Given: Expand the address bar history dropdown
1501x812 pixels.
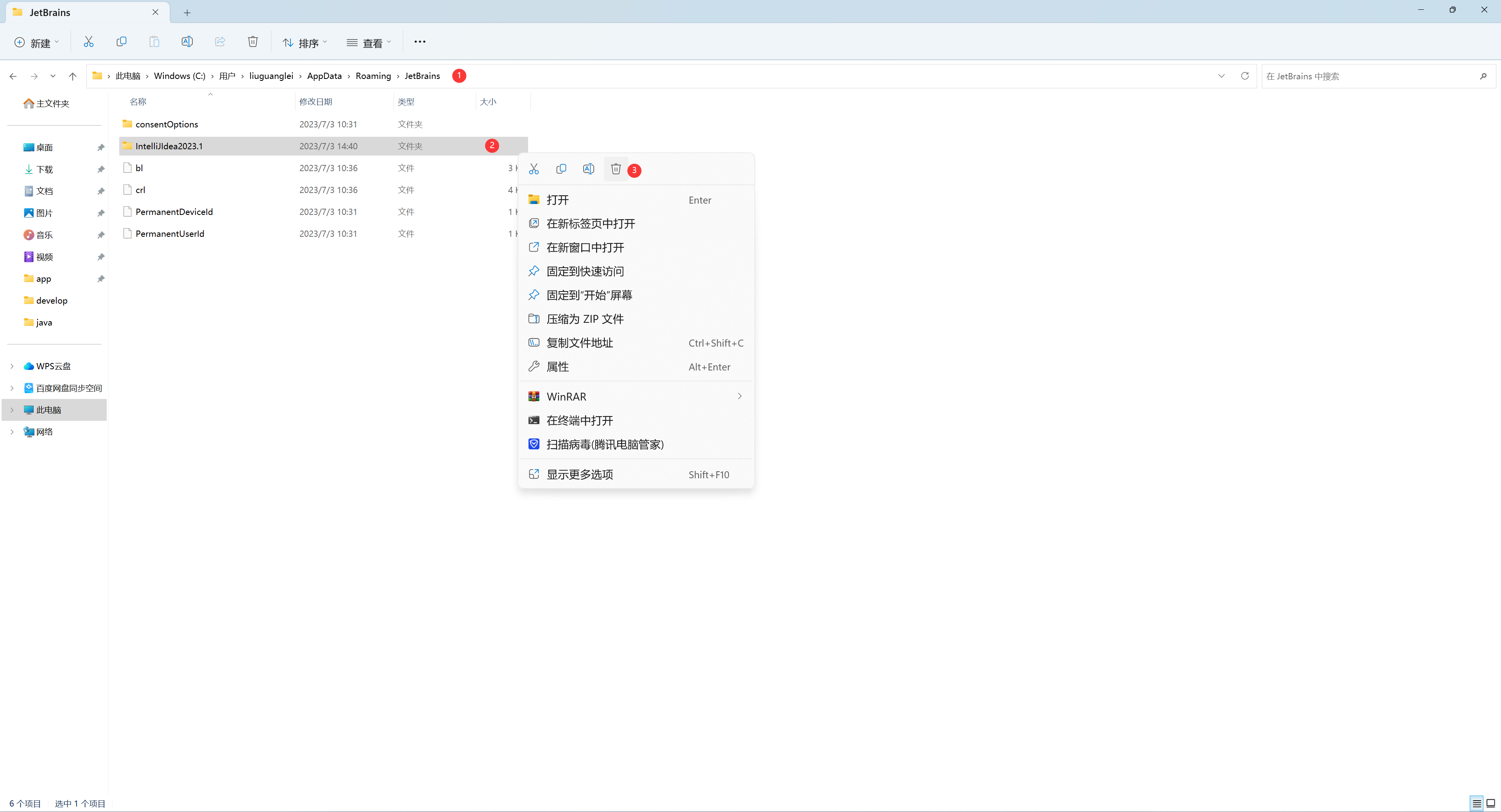Looking at the screenshot, I should pyautogui.click(x=1221, y=76).
